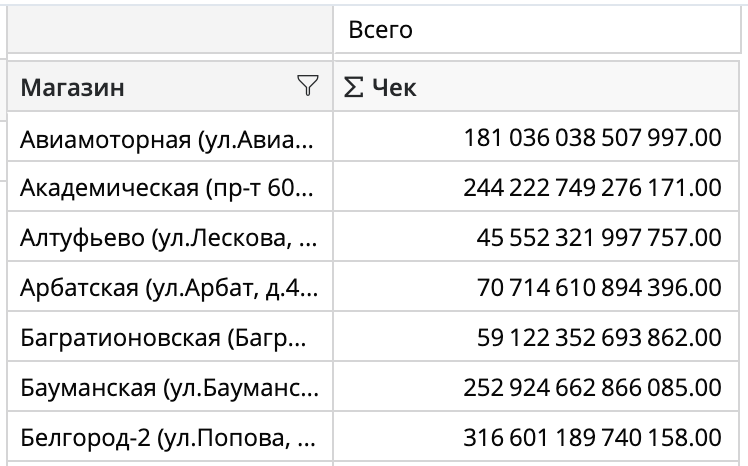Open the filter icon in Магазин header
Image resolution: width=748 pixels, height=466 pixels.
[308, 87]
